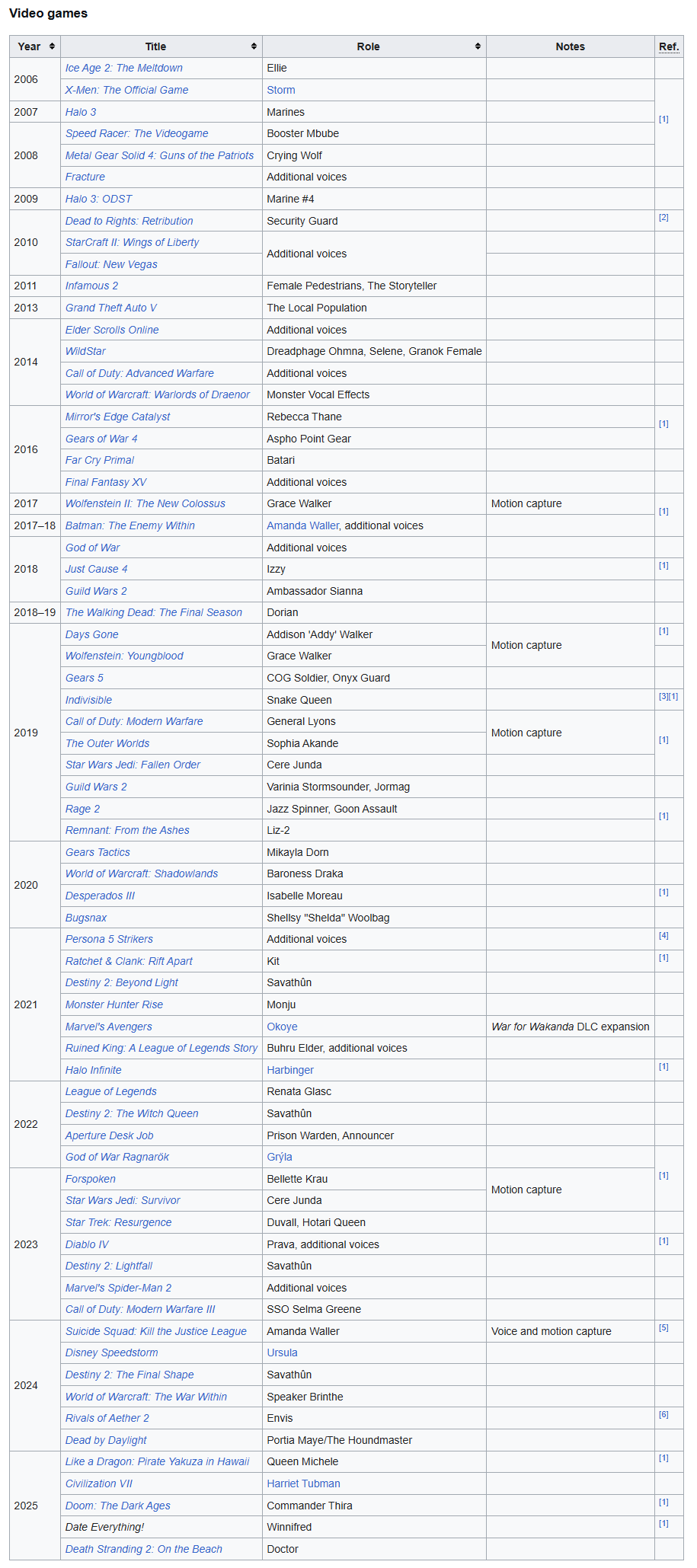
Task: Open Grand Theft Auto V link
Action: 110,308
